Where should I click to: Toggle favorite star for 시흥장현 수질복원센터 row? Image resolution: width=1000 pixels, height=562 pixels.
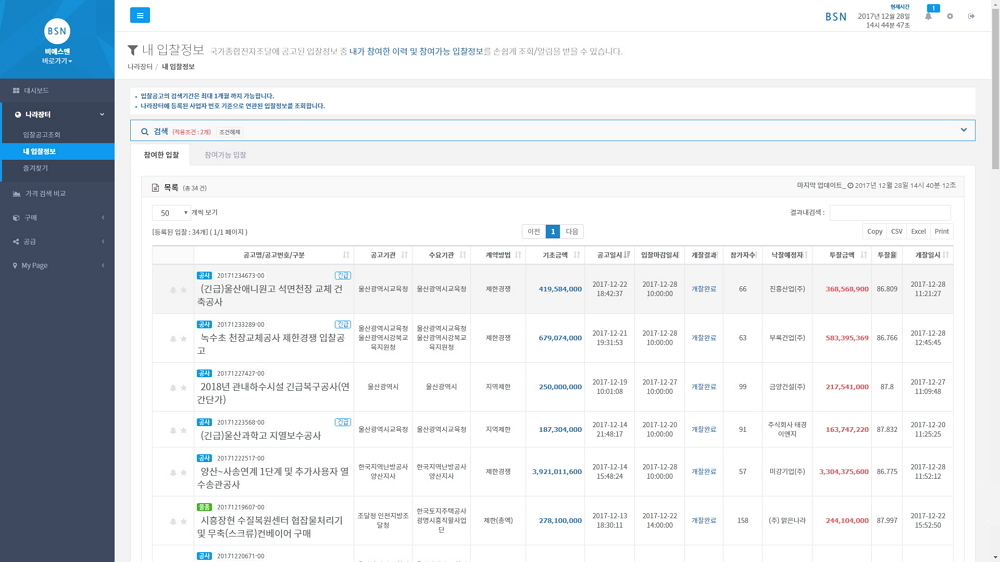184,521
